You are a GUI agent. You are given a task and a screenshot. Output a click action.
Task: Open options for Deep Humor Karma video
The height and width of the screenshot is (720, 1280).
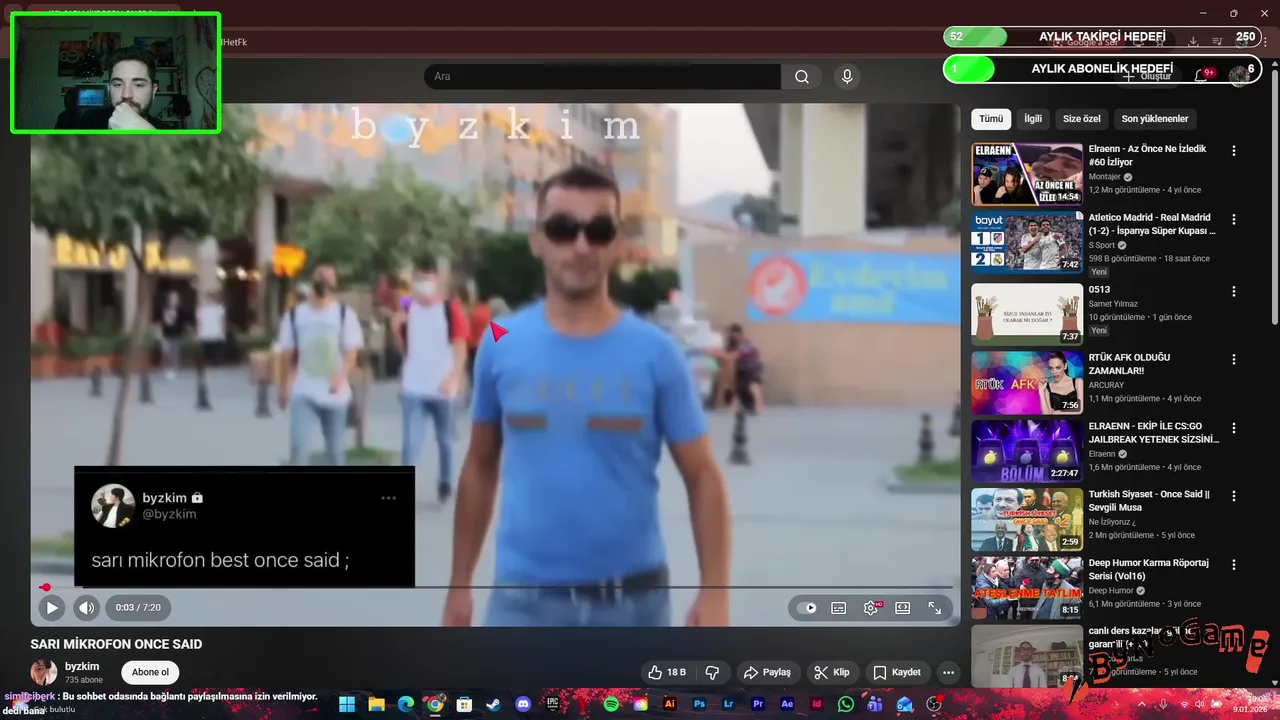tap(1234, 564)
